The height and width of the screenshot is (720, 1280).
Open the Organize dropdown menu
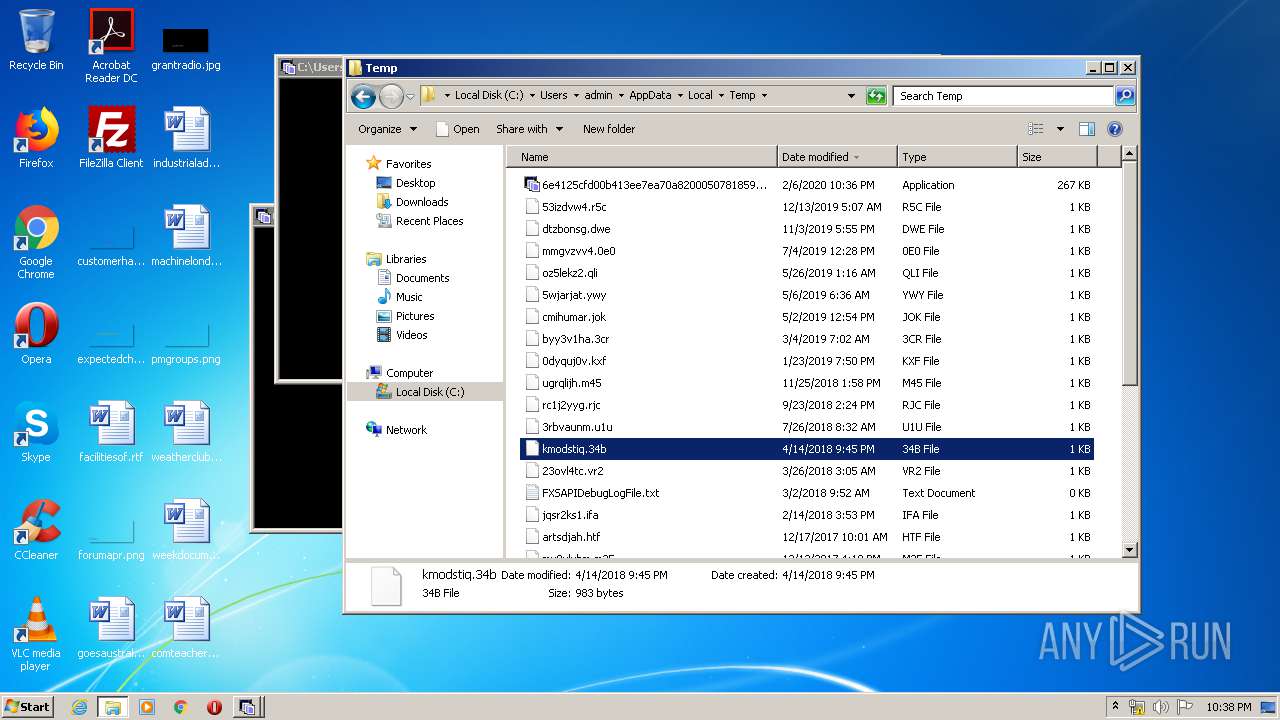386,129
